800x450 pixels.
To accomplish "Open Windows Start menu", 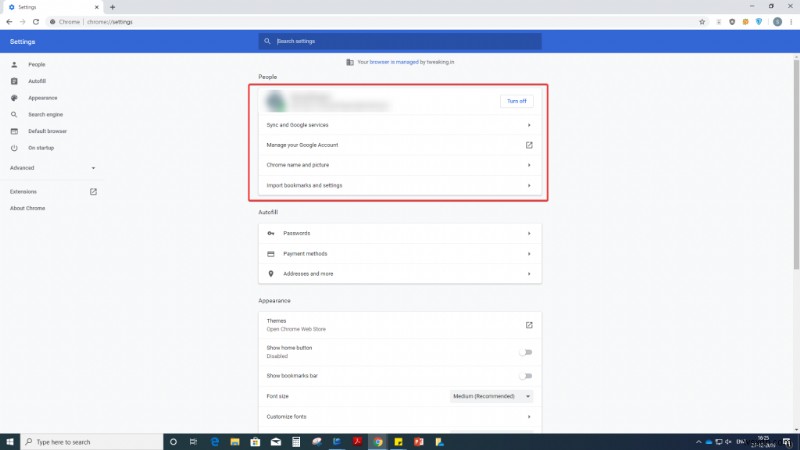I will (10, 442).
